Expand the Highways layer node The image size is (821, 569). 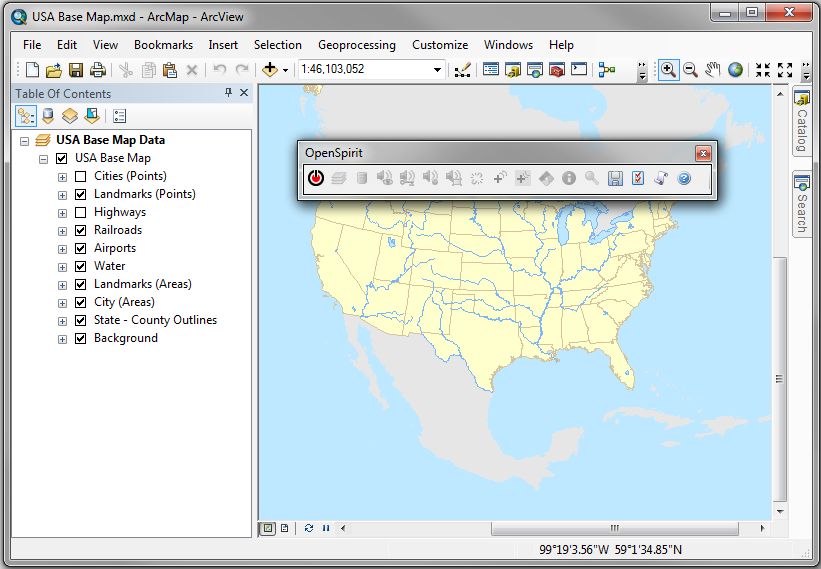click(x=62, y=213)
